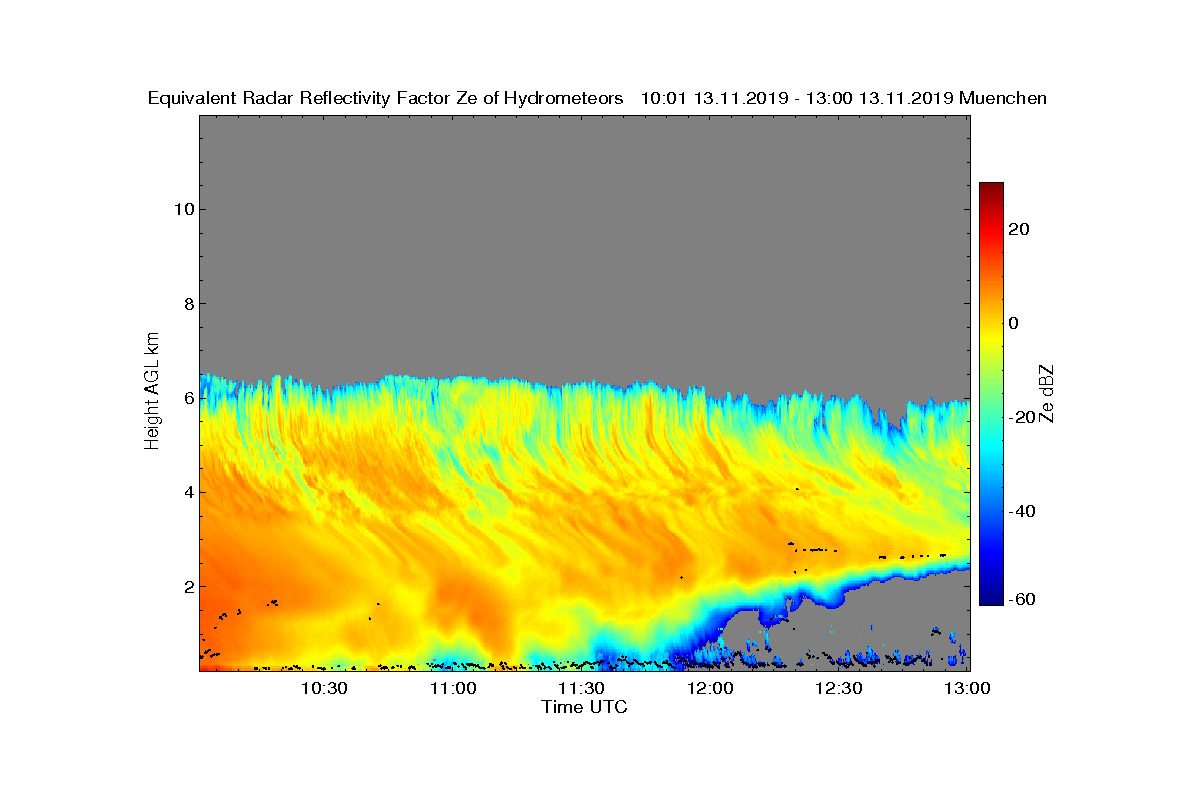Click the plot title text
Screen dimensions: 1200x800
coord(597,98)
